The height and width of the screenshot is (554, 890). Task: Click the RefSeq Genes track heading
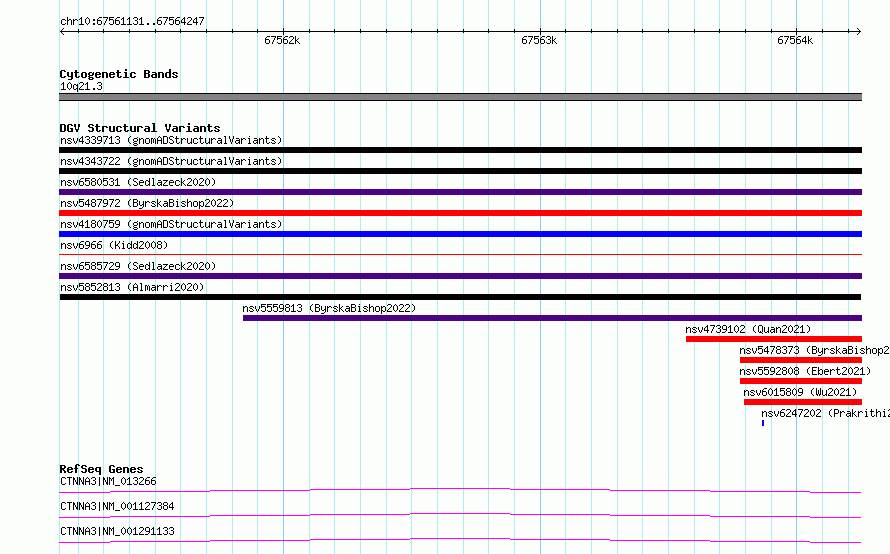(x=101, y=469)
